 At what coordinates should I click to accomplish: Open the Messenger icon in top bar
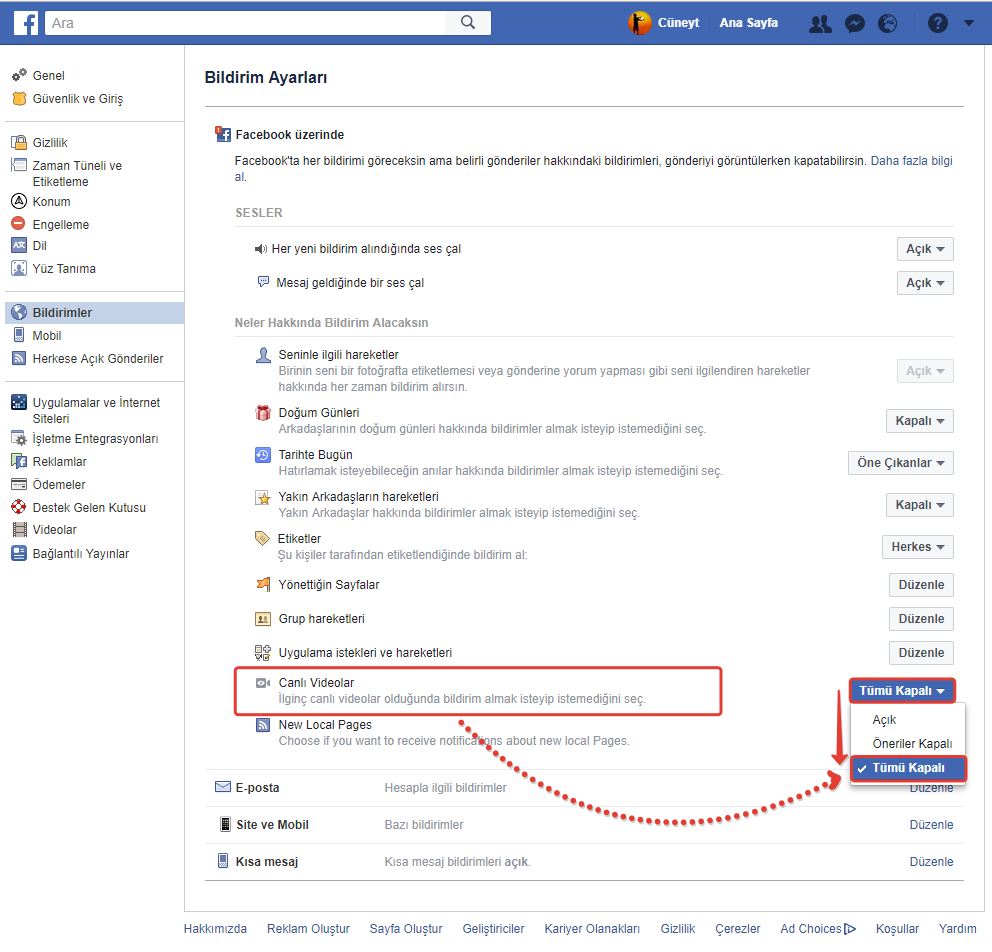click(x=854, y=24)
